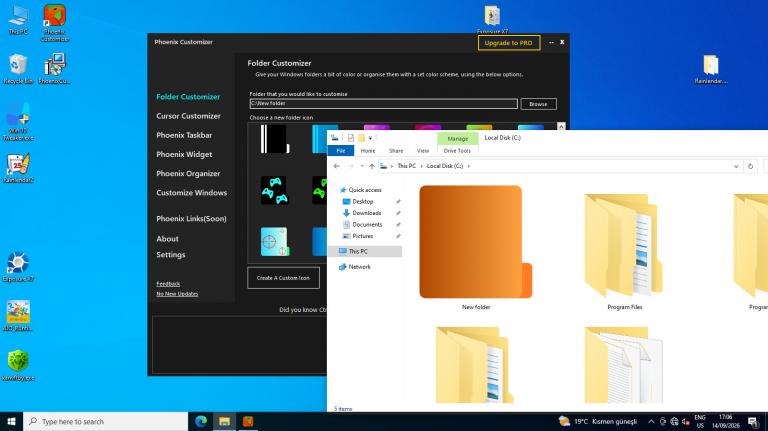Pick the teal crosshair folder icon
The width and height of the screenshot is (768, 431).
click(x=275, y=241)
